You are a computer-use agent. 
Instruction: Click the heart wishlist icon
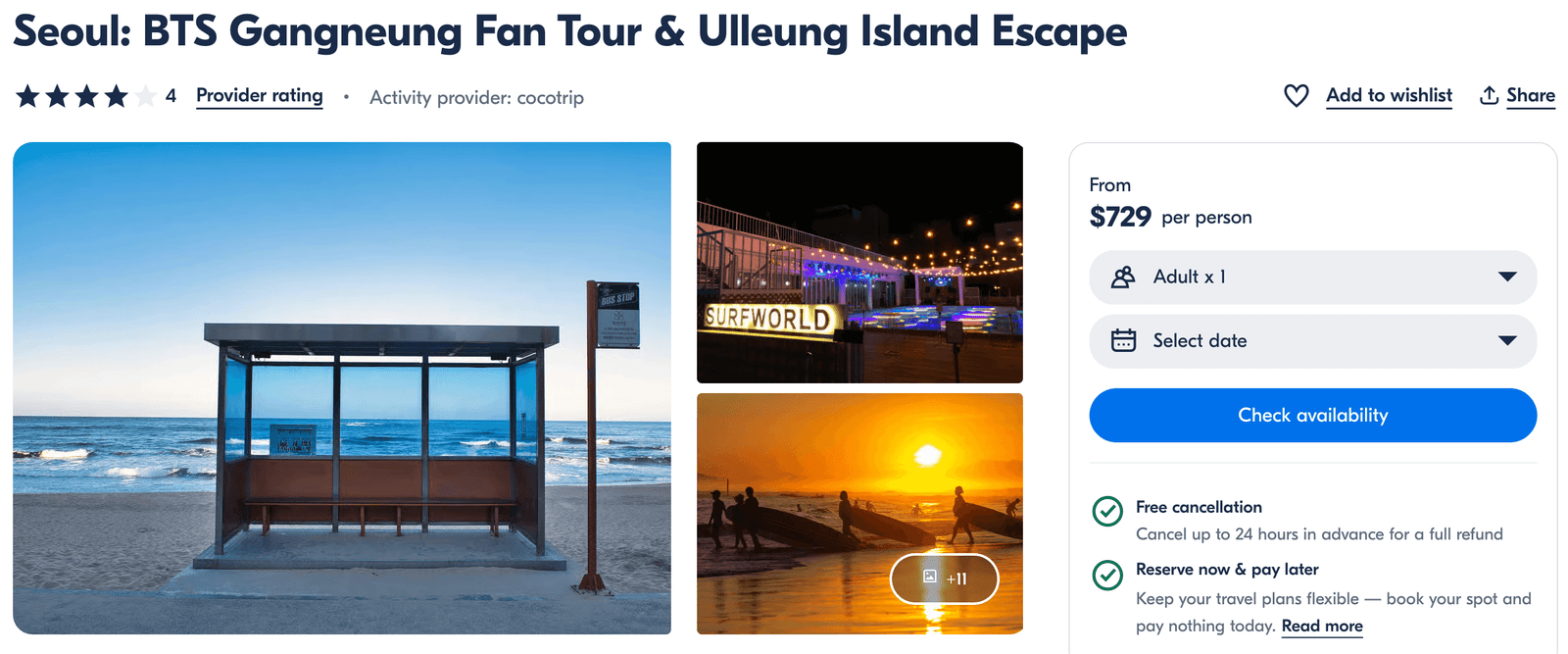tap(1296, 95)
